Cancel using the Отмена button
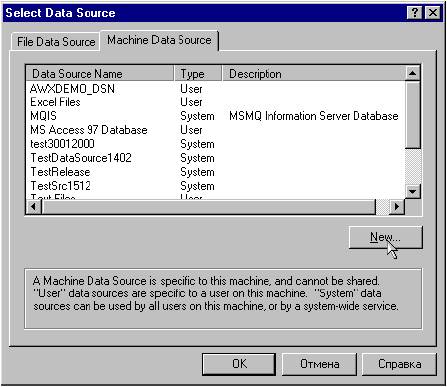This screenshot has width=447, height=387. tap(319, 364)
